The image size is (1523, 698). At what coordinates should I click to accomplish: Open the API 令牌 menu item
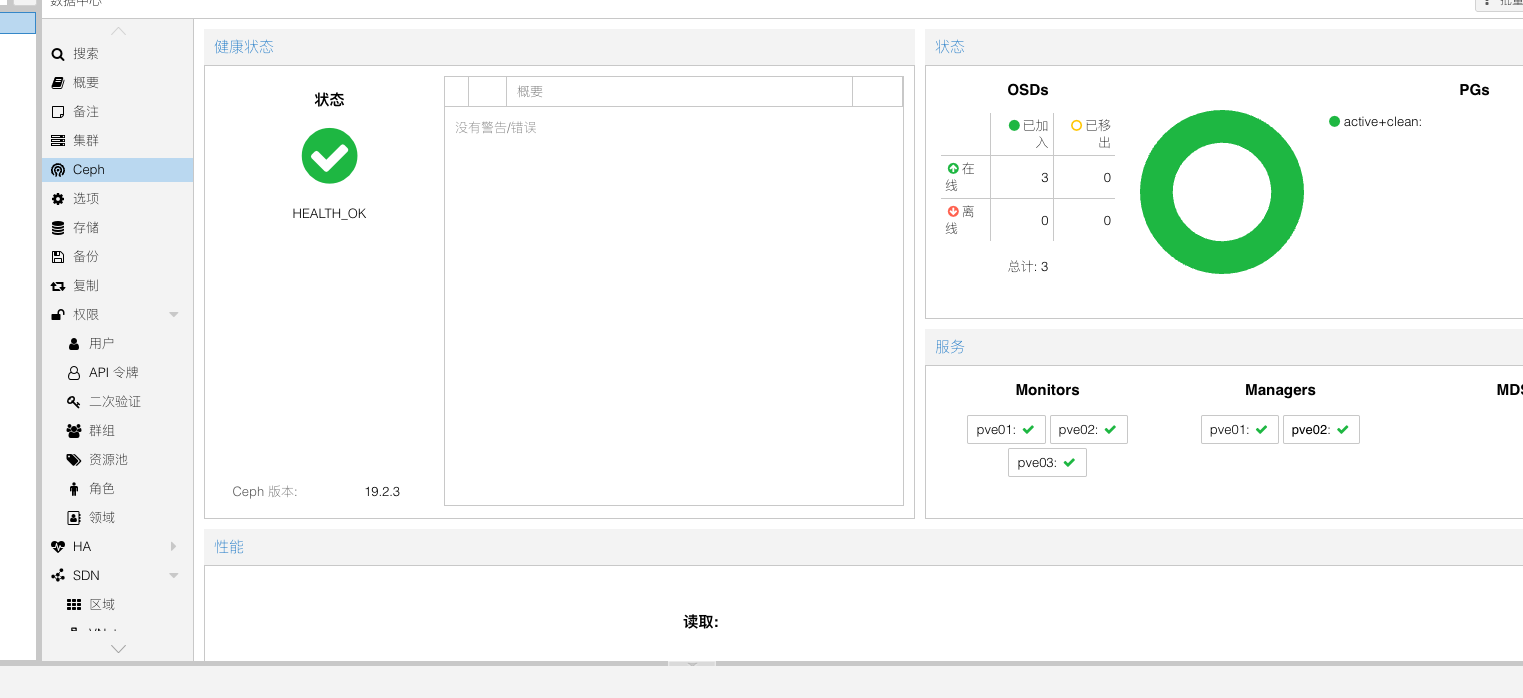(113, 373)
